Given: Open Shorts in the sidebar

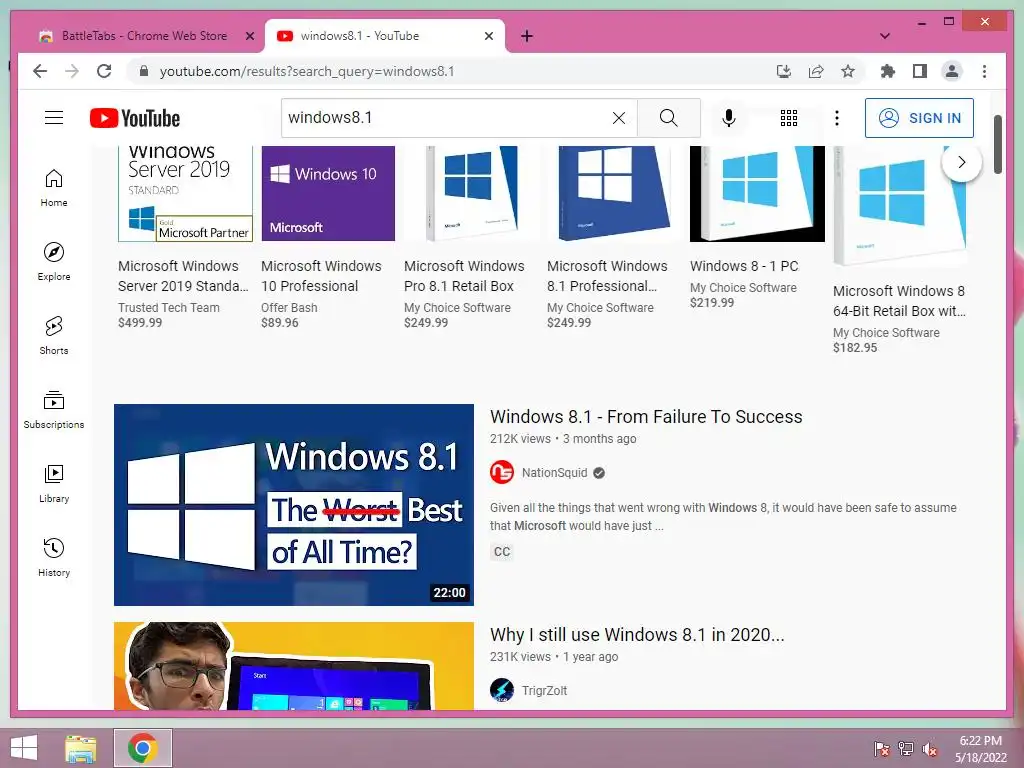Looking at the screenshot, I should click(54, 336).
